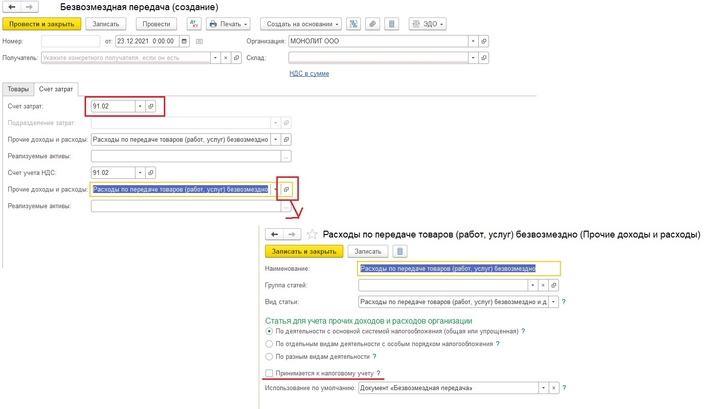Screen dimensions: 714x409
Task: Open the Использование по умолчанию dropdown
Action: [543, 388]
